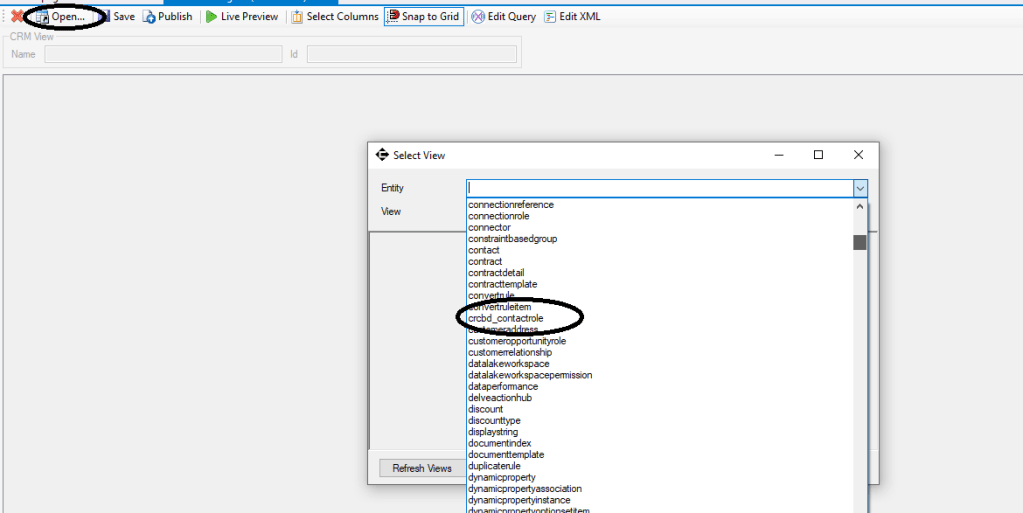This screenshot has width=1023, height=513.
Task: Click the Save toolbar button
Action: 116,17
